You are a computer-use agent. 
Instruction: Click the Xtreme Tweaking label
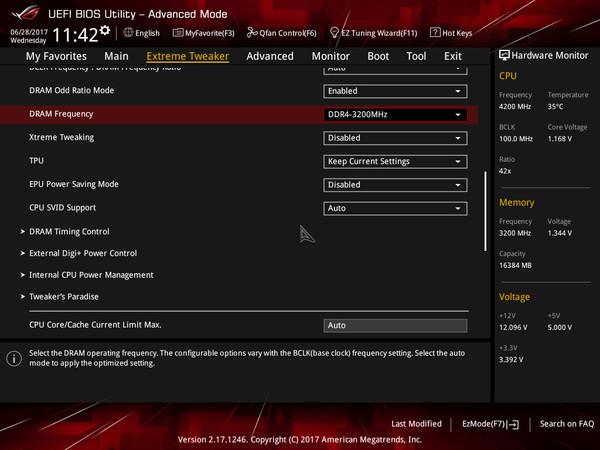tap(62, 137)
